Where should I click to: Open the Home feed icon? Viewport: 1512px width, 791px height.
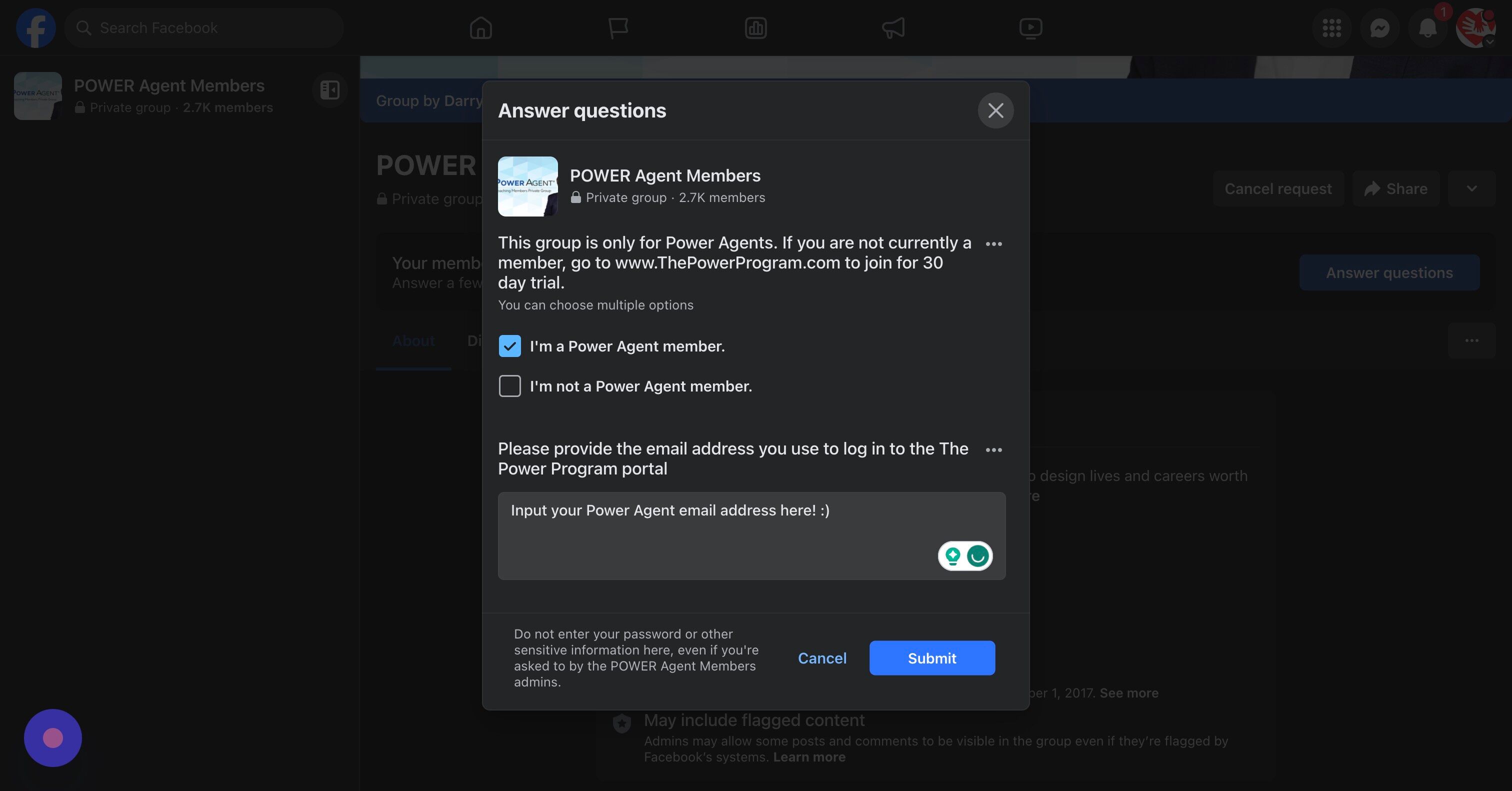(x=480, y=27)
